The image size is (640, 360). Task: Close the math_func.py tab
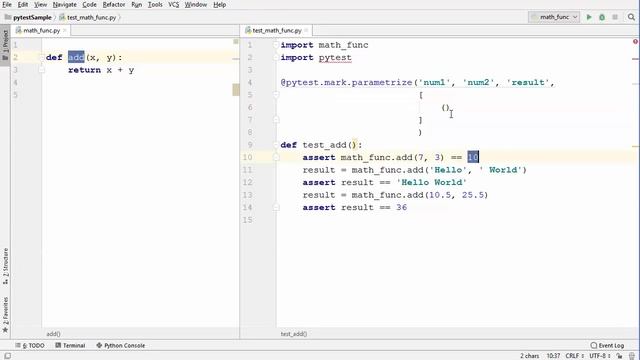click(x=64, y=31)
